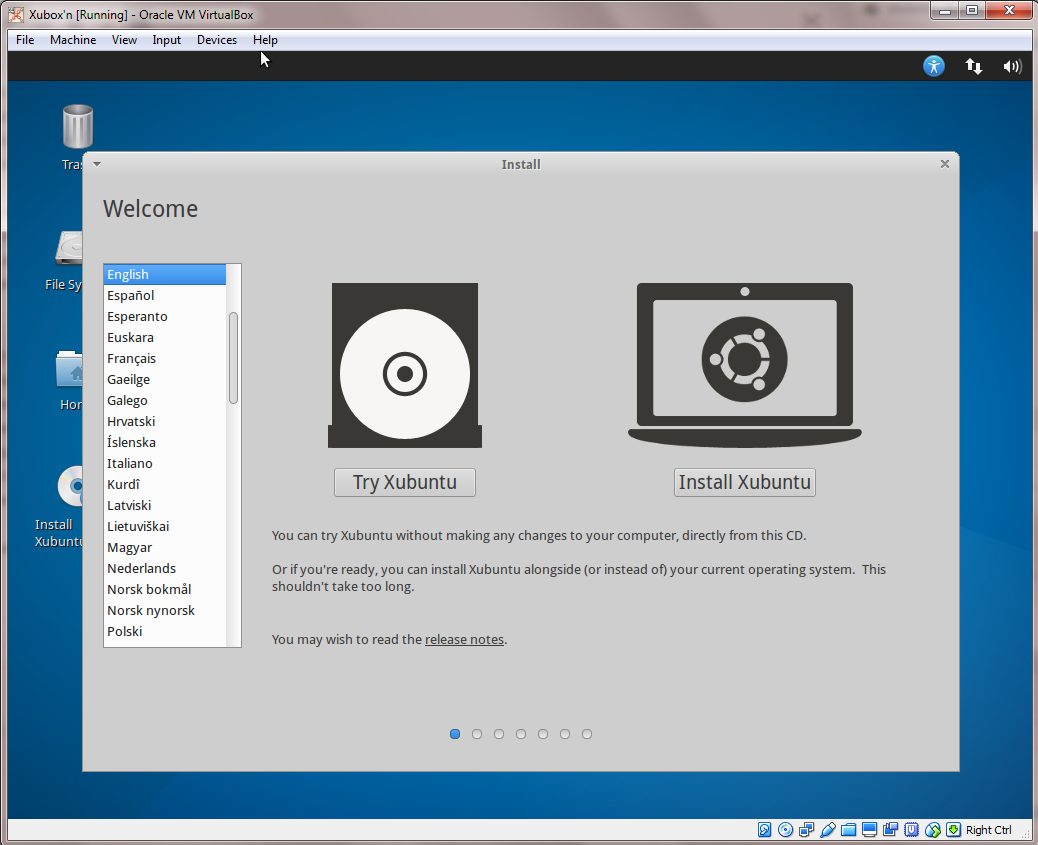This screenshot has height=845, width=1038.
Task: Open the release notes link
Action: click(464, 640)
